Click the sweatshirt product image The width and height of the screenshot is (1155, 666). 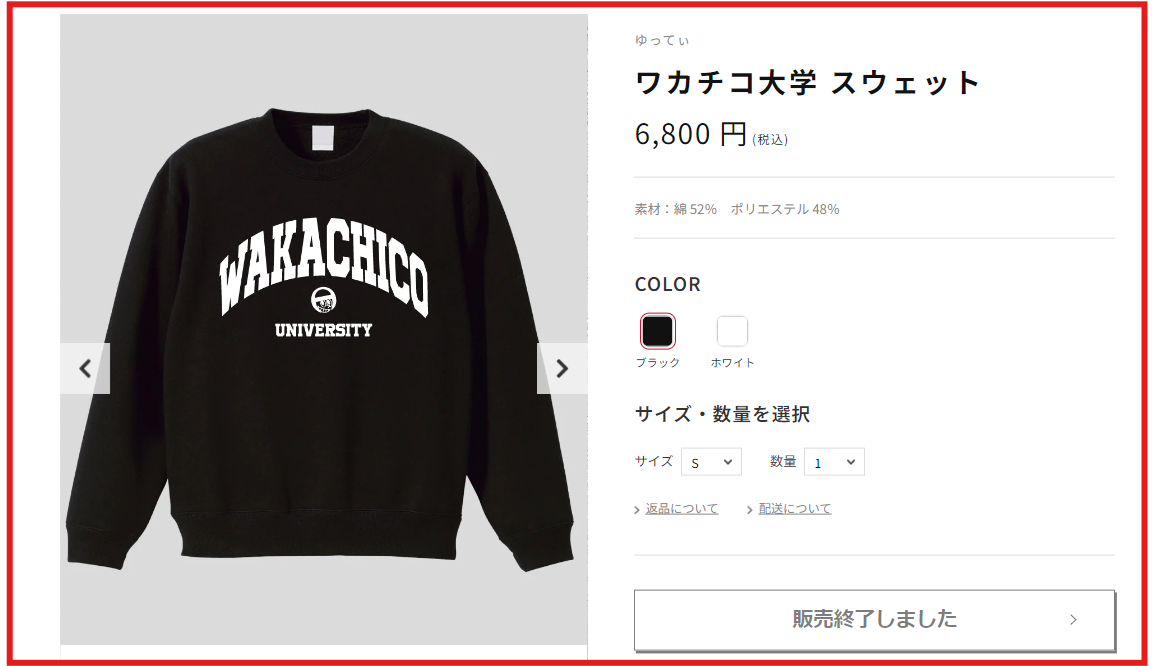click(323, 329)
